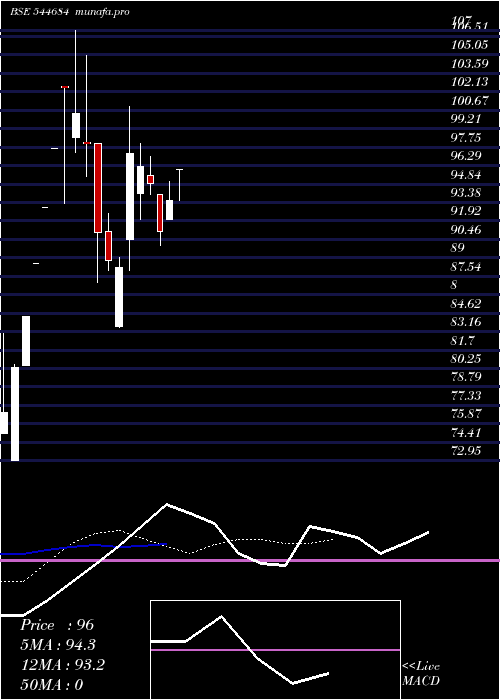Select the 83.16 price axis label
Image resolution: width=500 pixels, height=700 pixels.
pyautogui.click(x=466, y=322)
